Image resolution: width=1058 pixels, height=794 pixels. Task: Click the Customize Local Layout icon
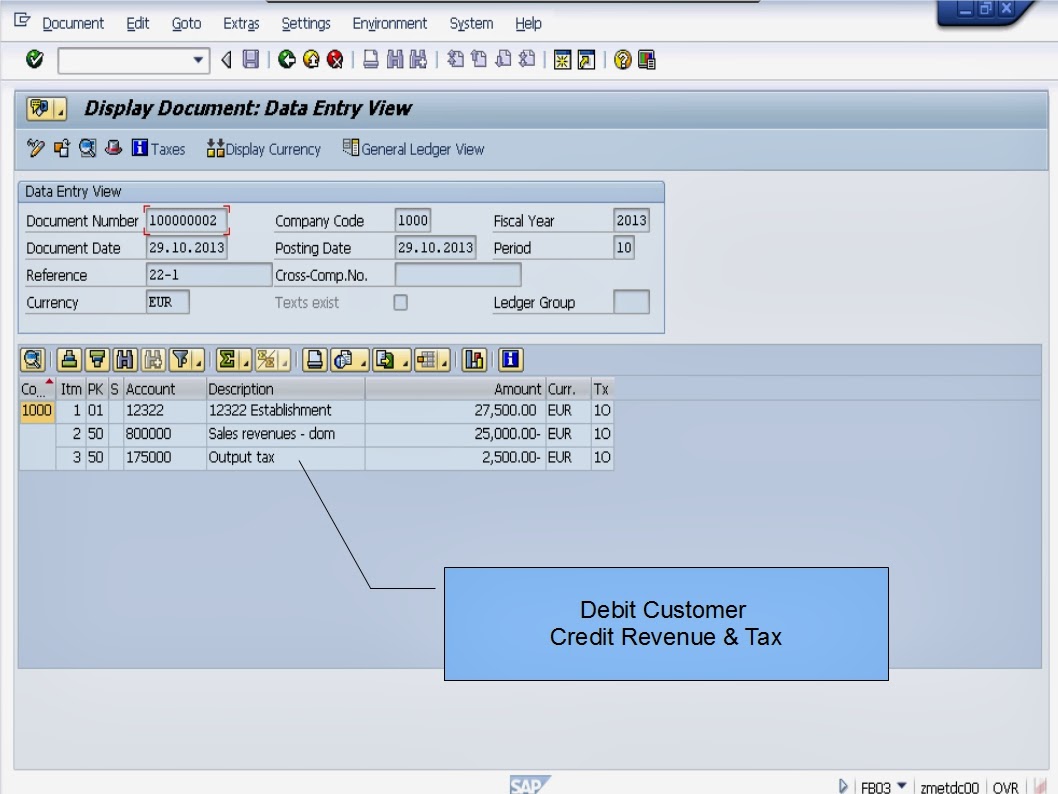click(646, 59)
